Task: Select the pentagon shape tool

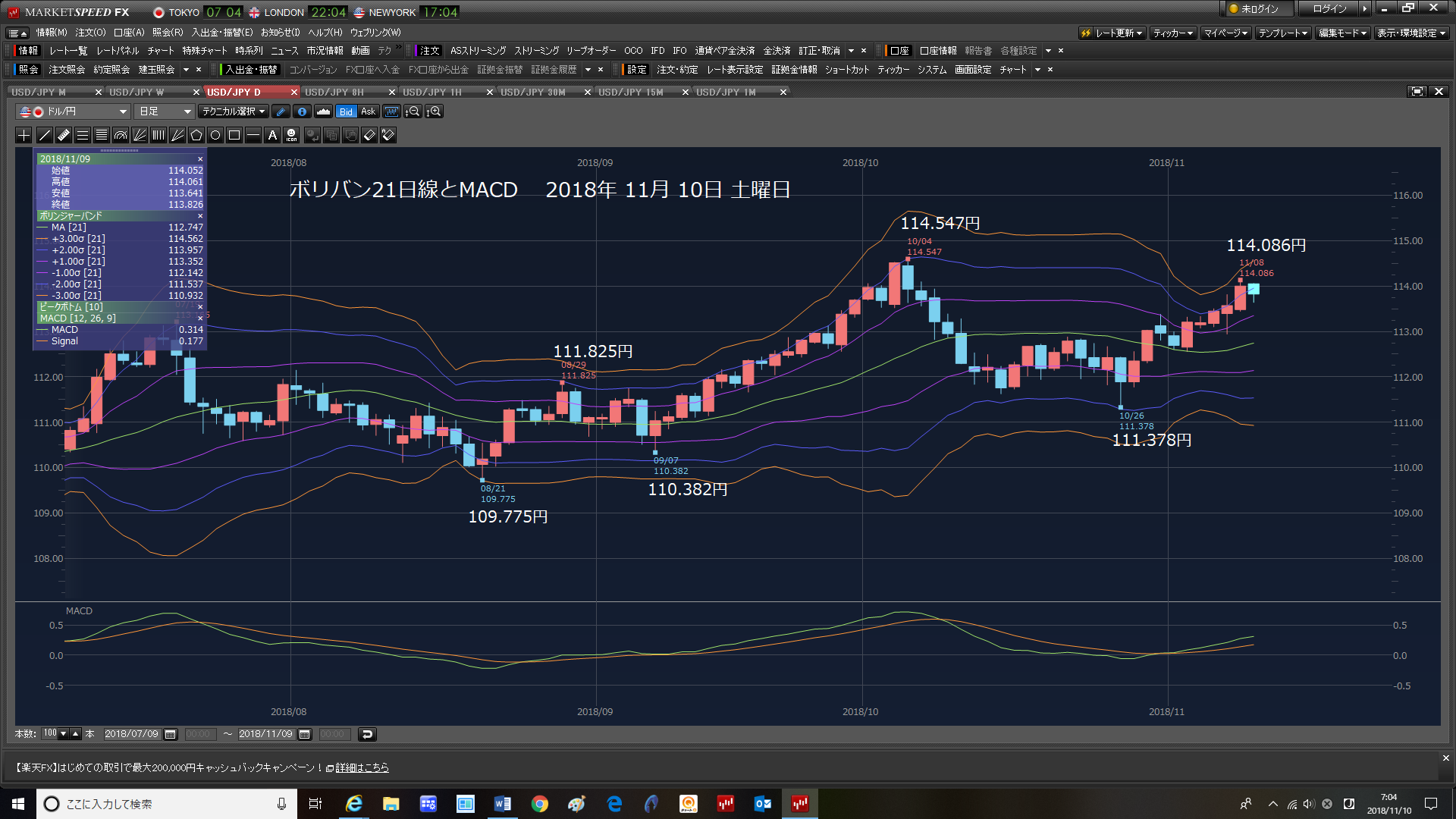Action: pos(196,135)
